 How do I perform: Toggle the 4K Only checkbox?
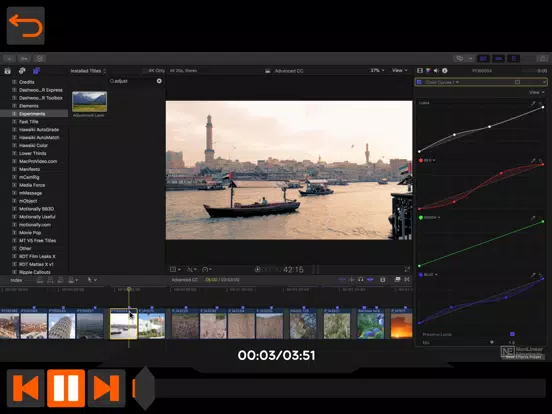tap(144, 71)
